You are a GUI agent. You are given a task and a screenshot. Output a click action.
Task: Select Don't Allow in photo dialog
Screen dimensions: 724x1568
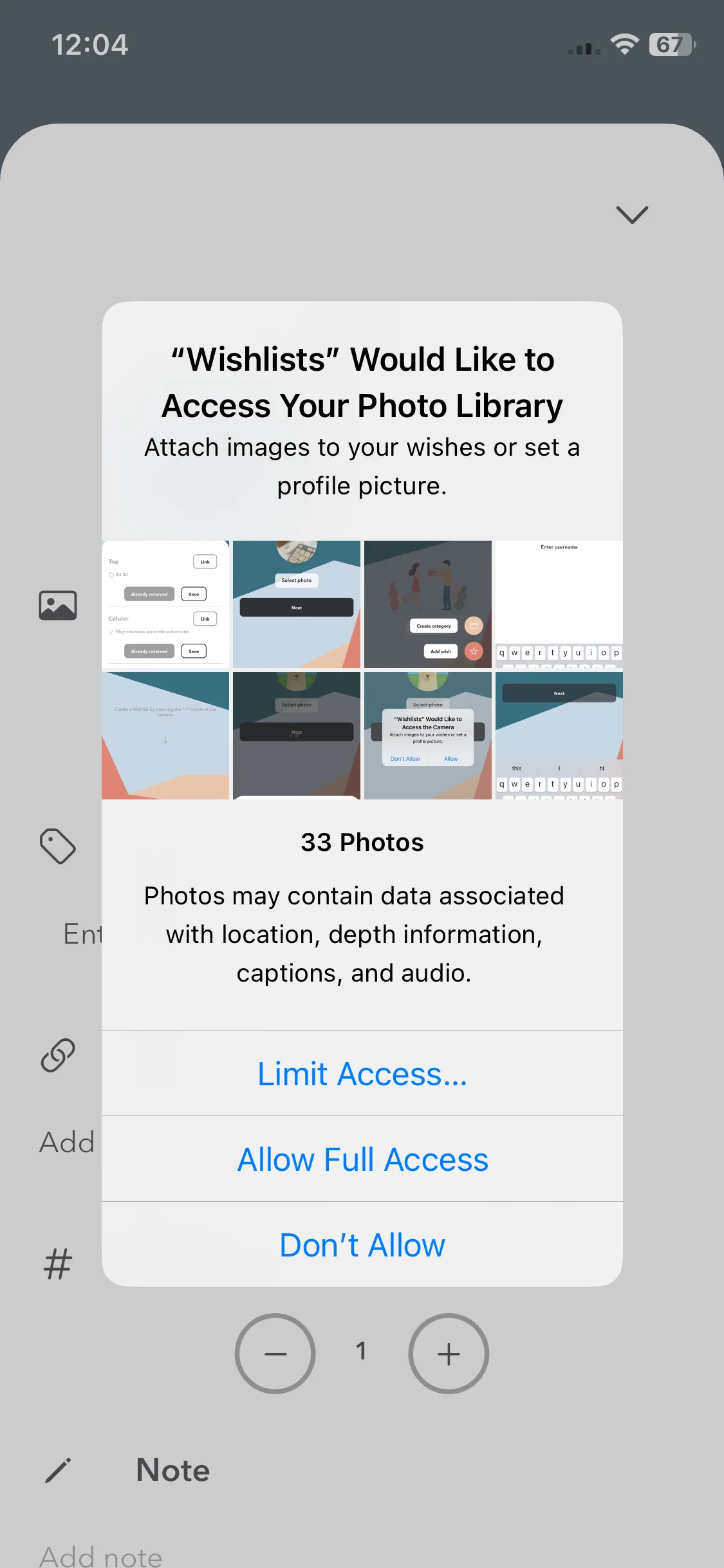pos(362,1244)
